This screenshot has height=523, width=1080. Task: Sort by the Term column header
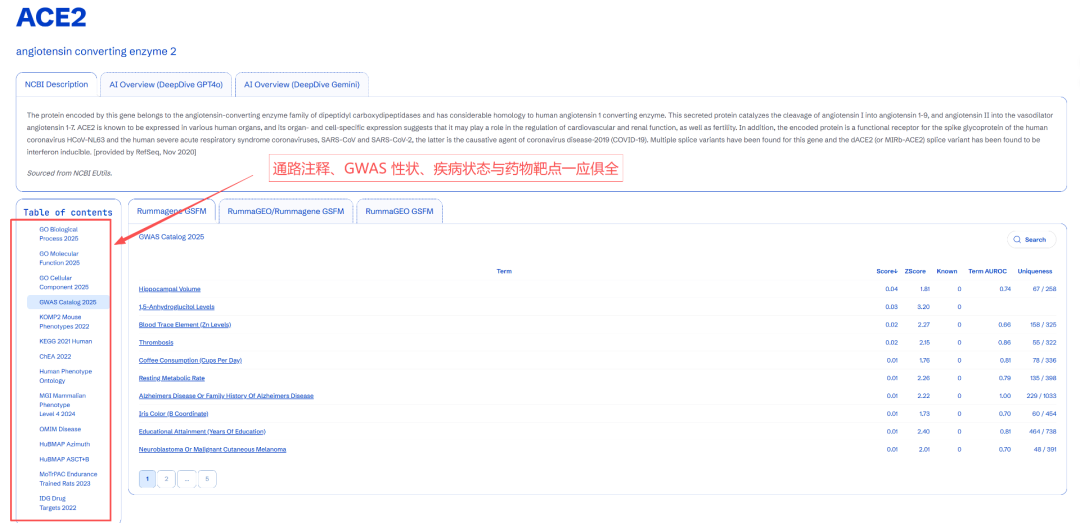tap(503, 271)
